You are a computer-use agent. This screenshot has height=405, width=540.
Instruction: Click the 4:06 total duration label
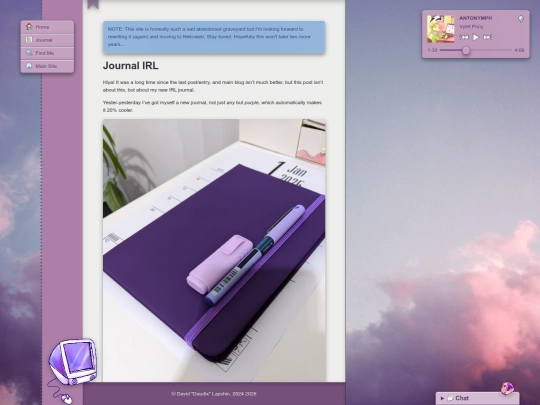(x=519, y=51)
